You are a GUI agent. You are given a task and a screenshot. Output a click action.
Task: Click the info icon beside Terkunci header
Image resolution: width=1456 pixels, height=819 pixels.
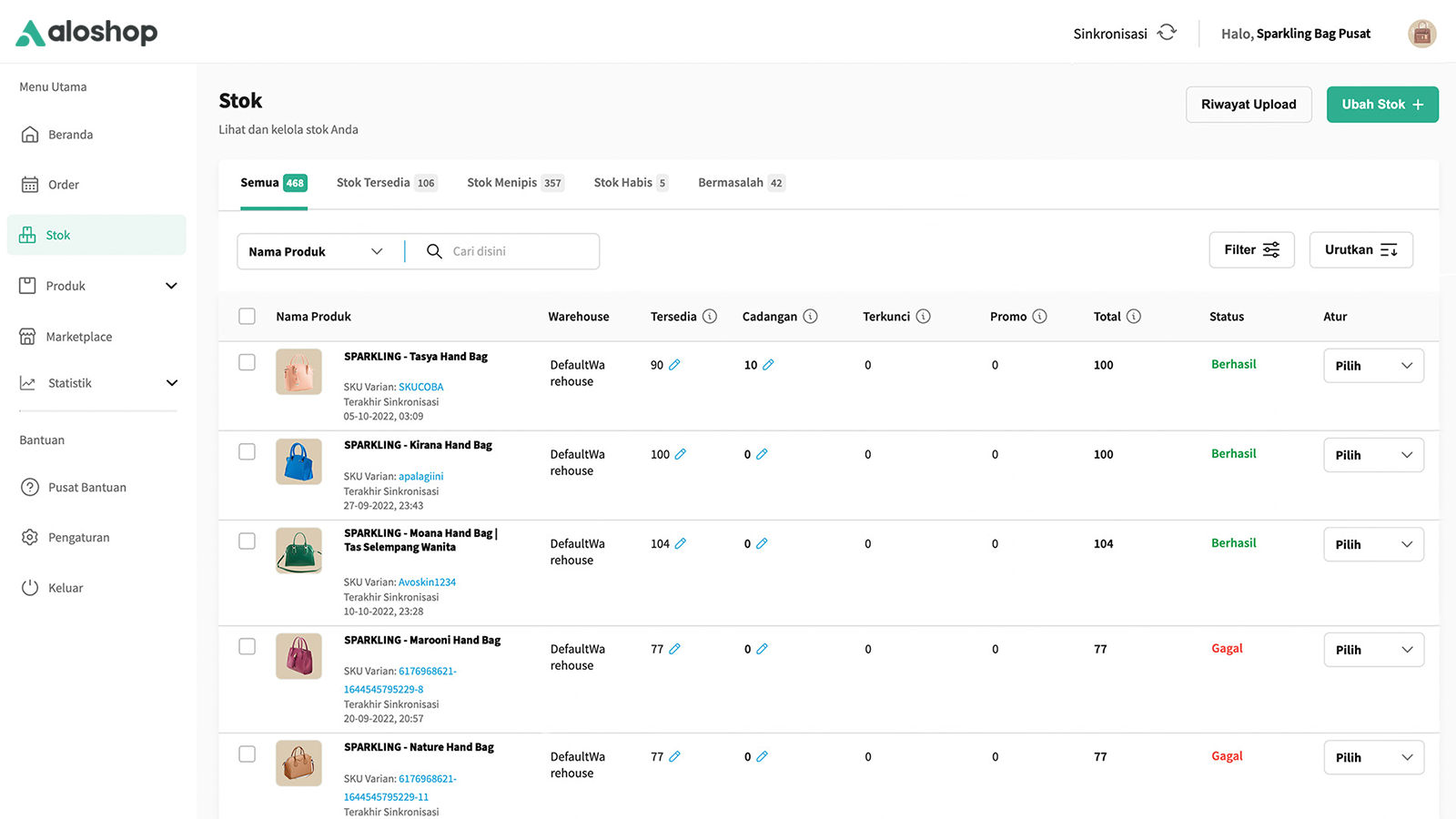(x=923, y=317)
